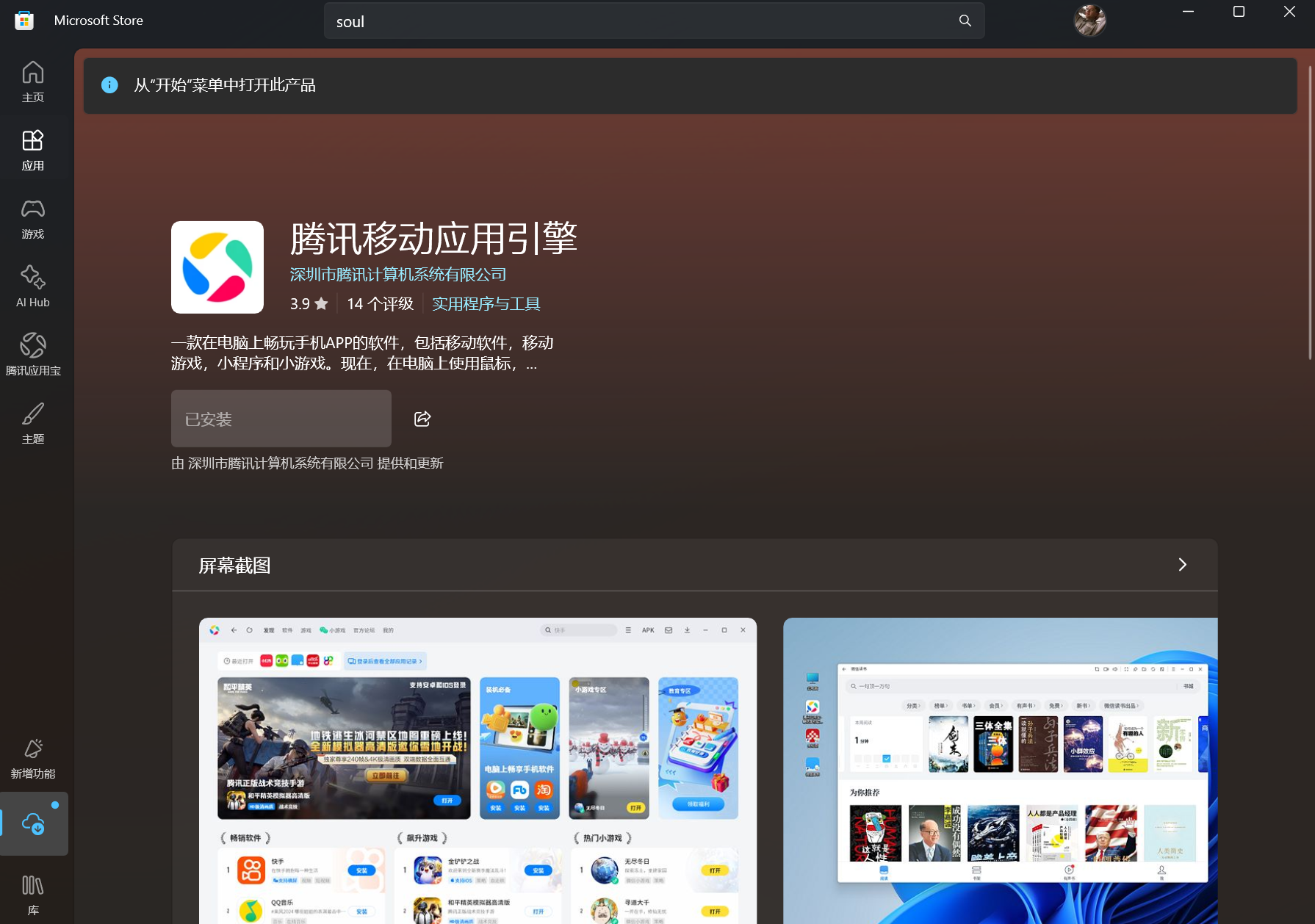
Task: Click the user profile avatar
Action: coord(1090,21)
